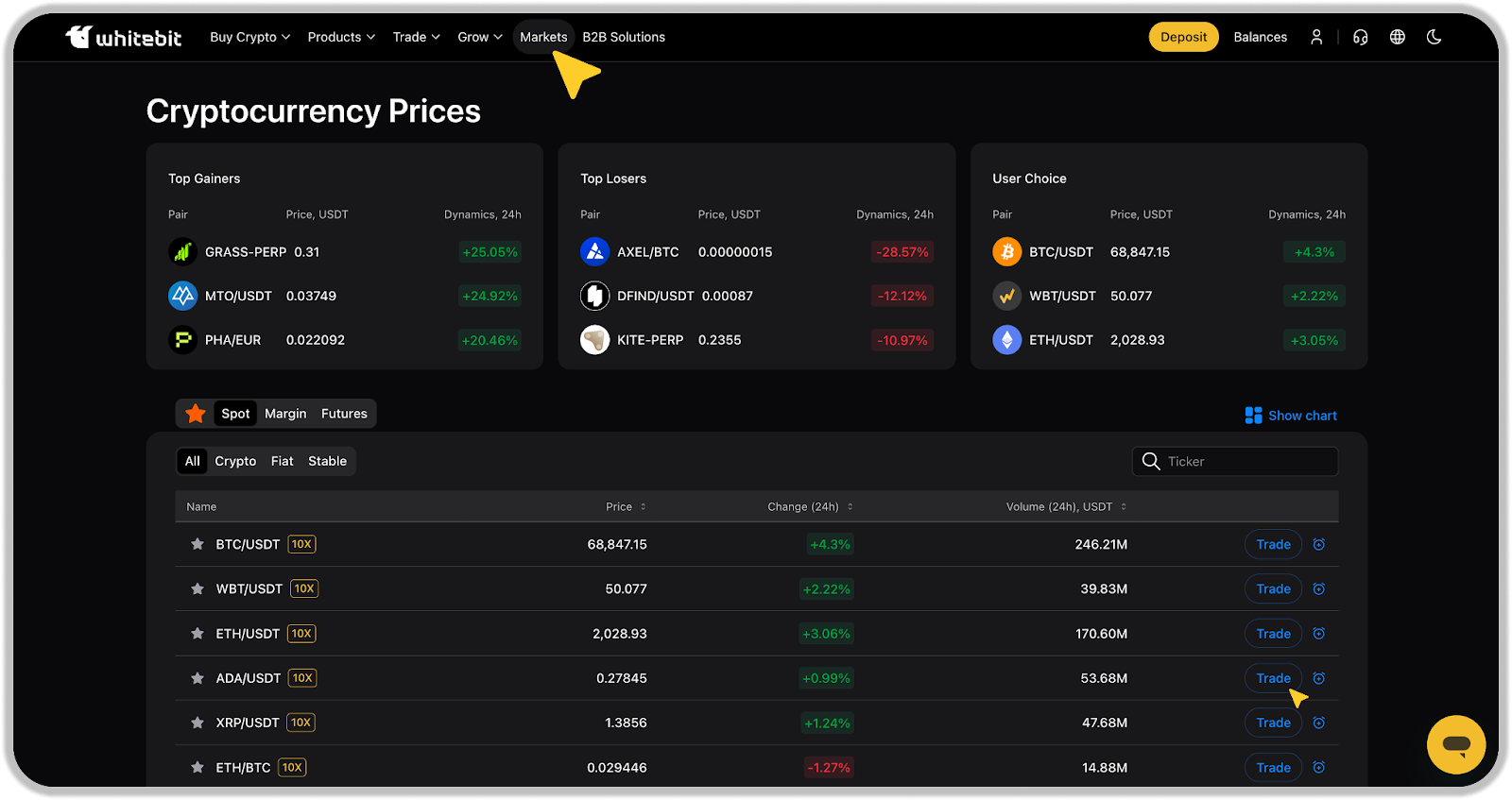Toggle dark mode with moon icon
This screenshot has width=1512, height=800.
(1434, 37)
